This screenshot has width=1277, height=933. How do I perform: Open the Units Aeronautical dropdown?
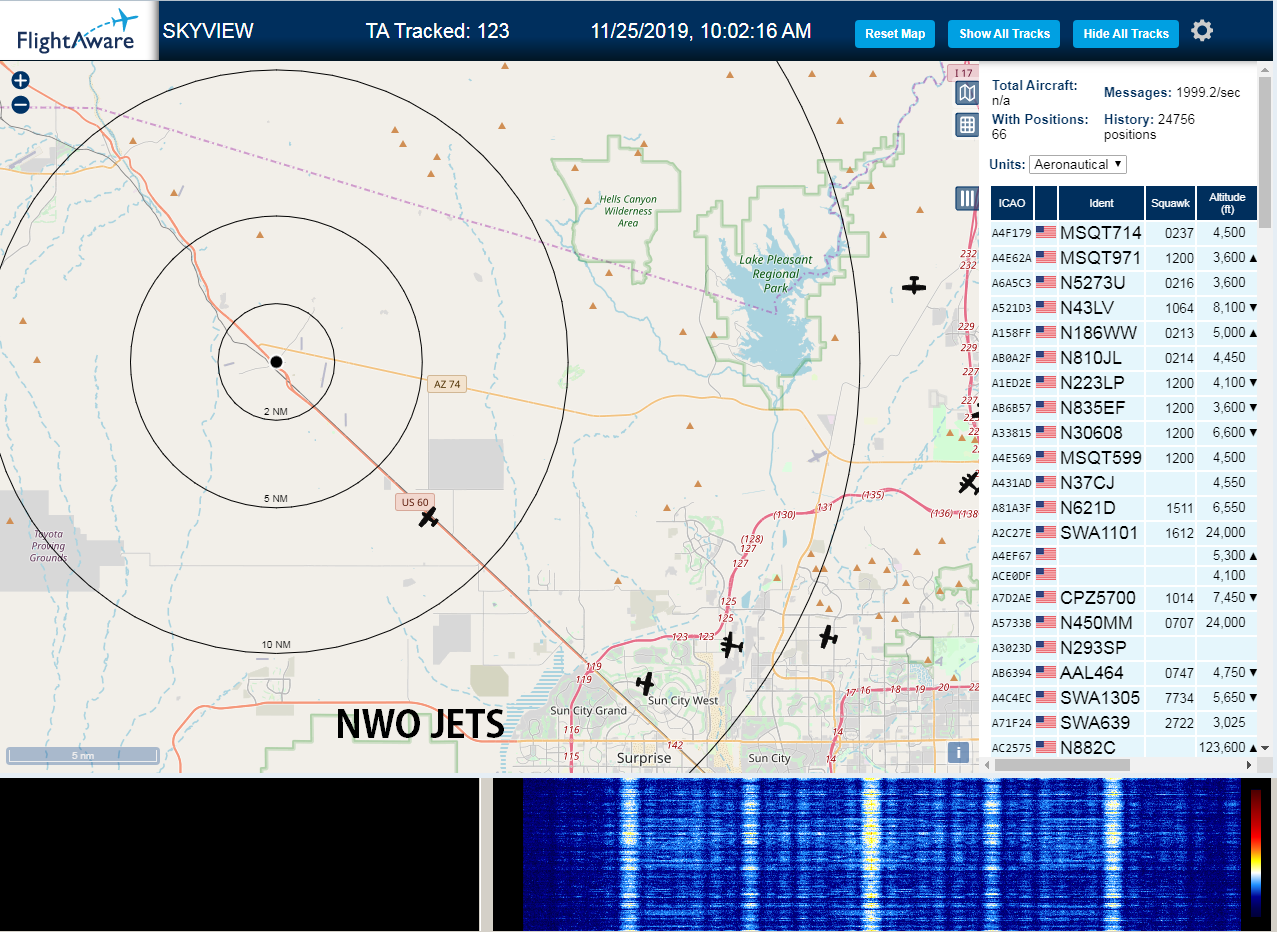tap(1078, 164)
